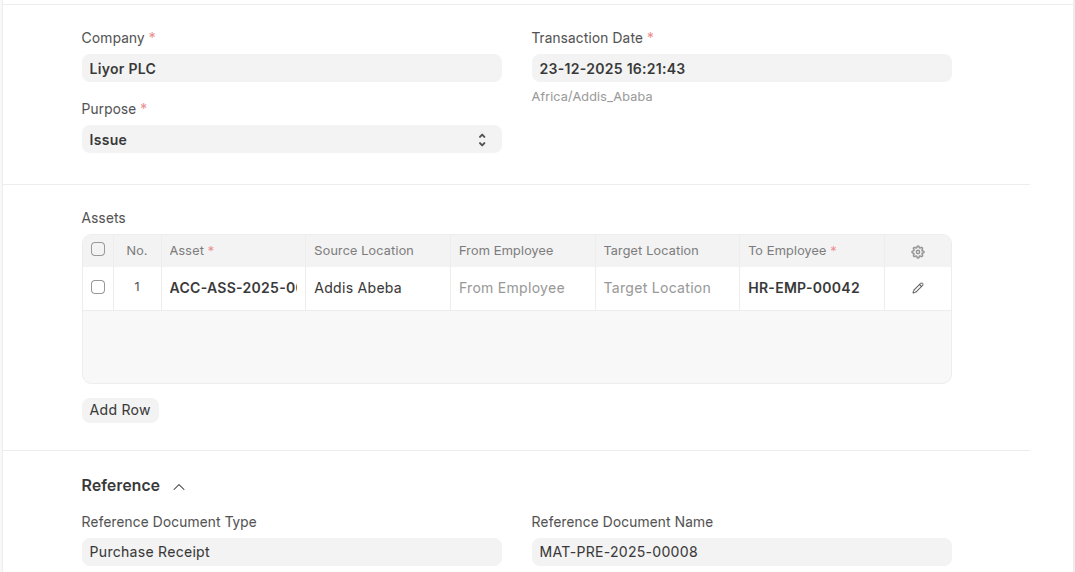
Task: Click the Reference Document Name field MAT-PRE-2025-00008
Action: click(741, 552)
